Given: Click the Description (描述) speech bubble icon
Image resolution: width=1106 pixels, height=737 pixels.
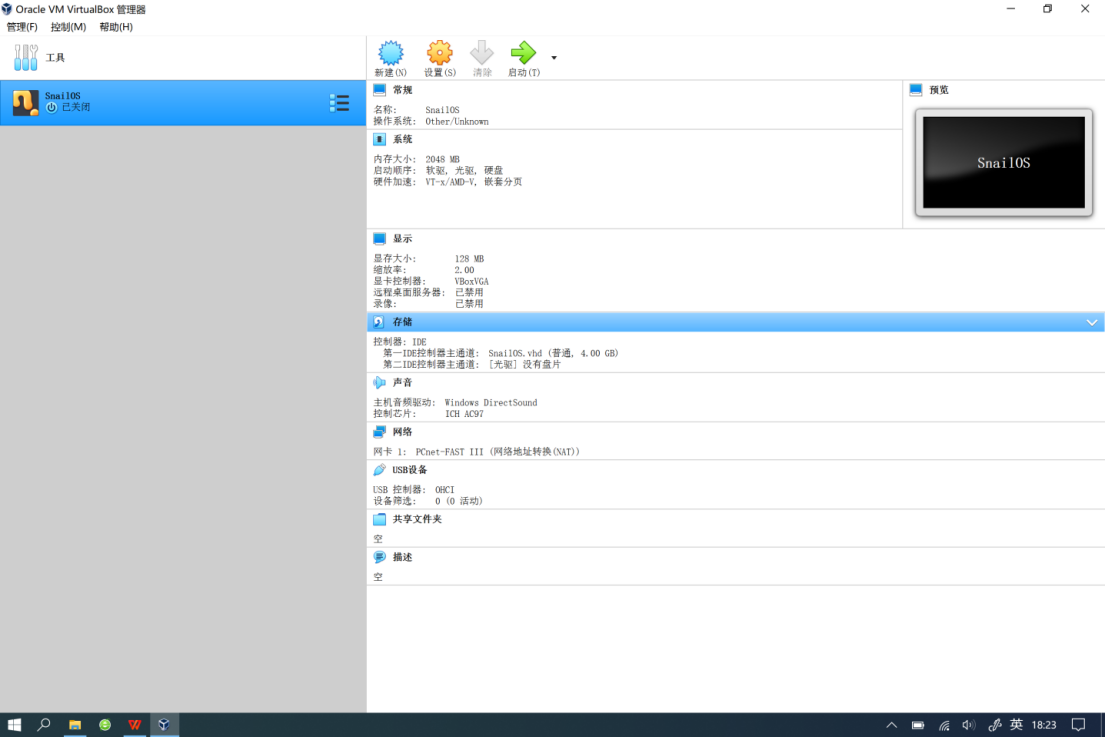Looking at the screenshot, I should (x=379, y=557).
